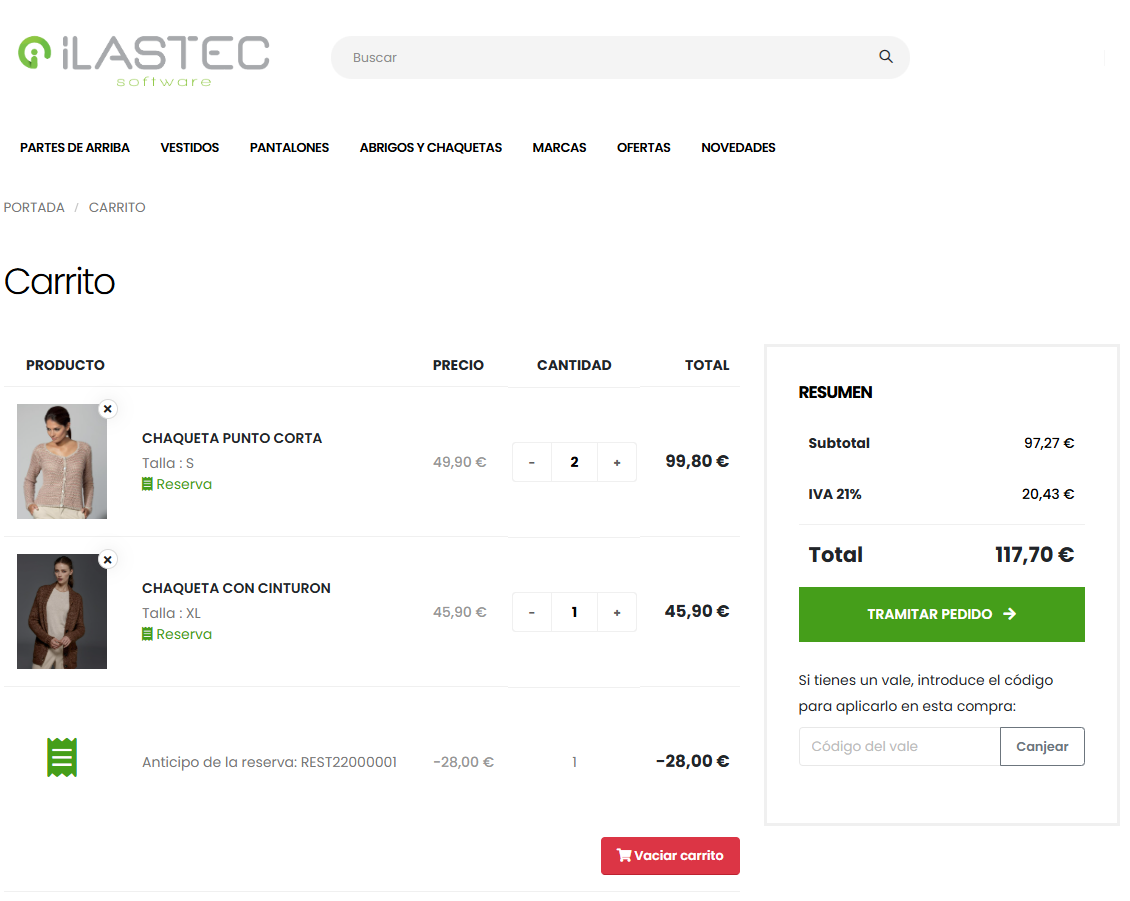Remove Chaqueta con Cinturon with its X icon

pyautogui.click(x=108, y=559)
